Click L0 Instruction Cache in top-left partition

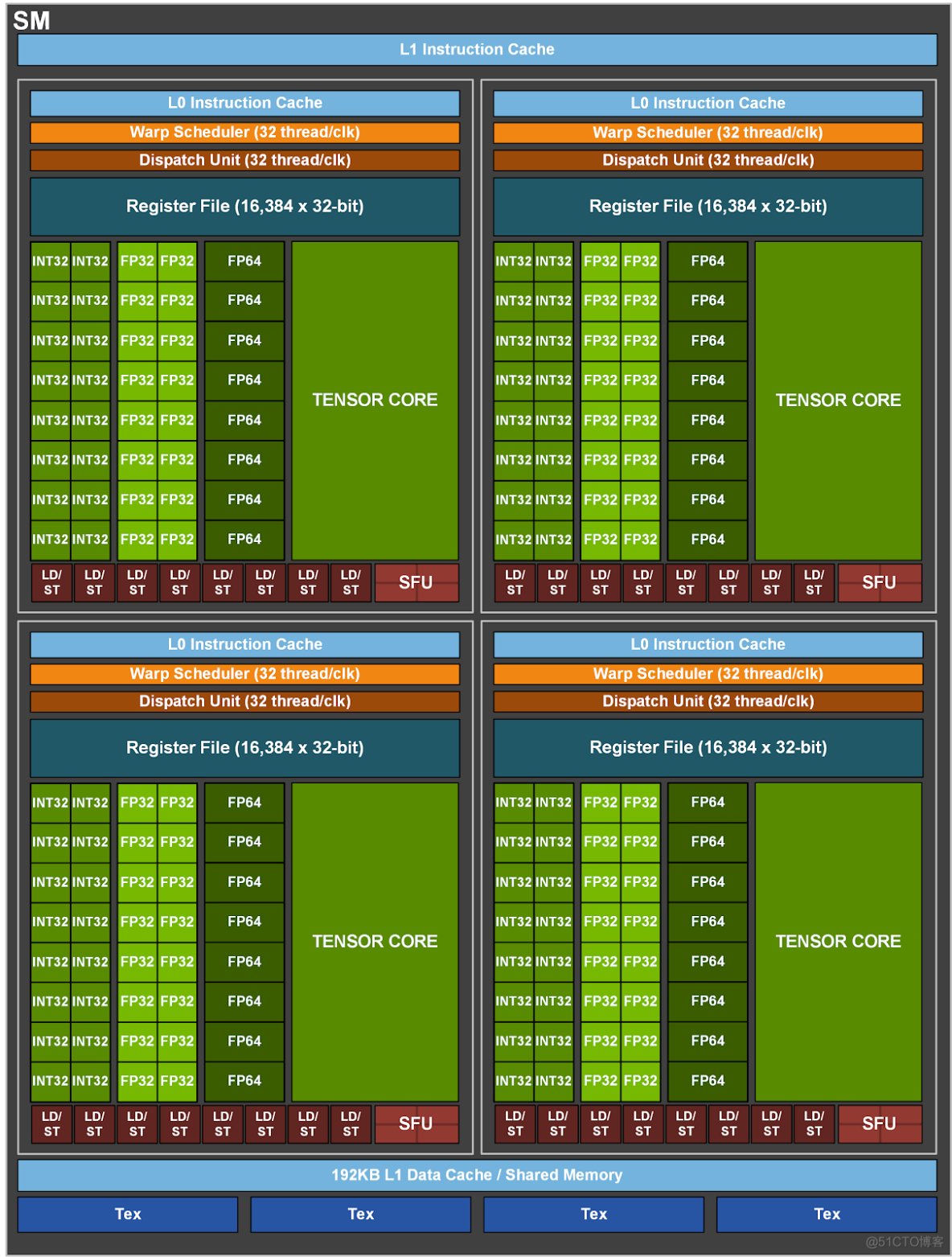[x=245, y=103]
